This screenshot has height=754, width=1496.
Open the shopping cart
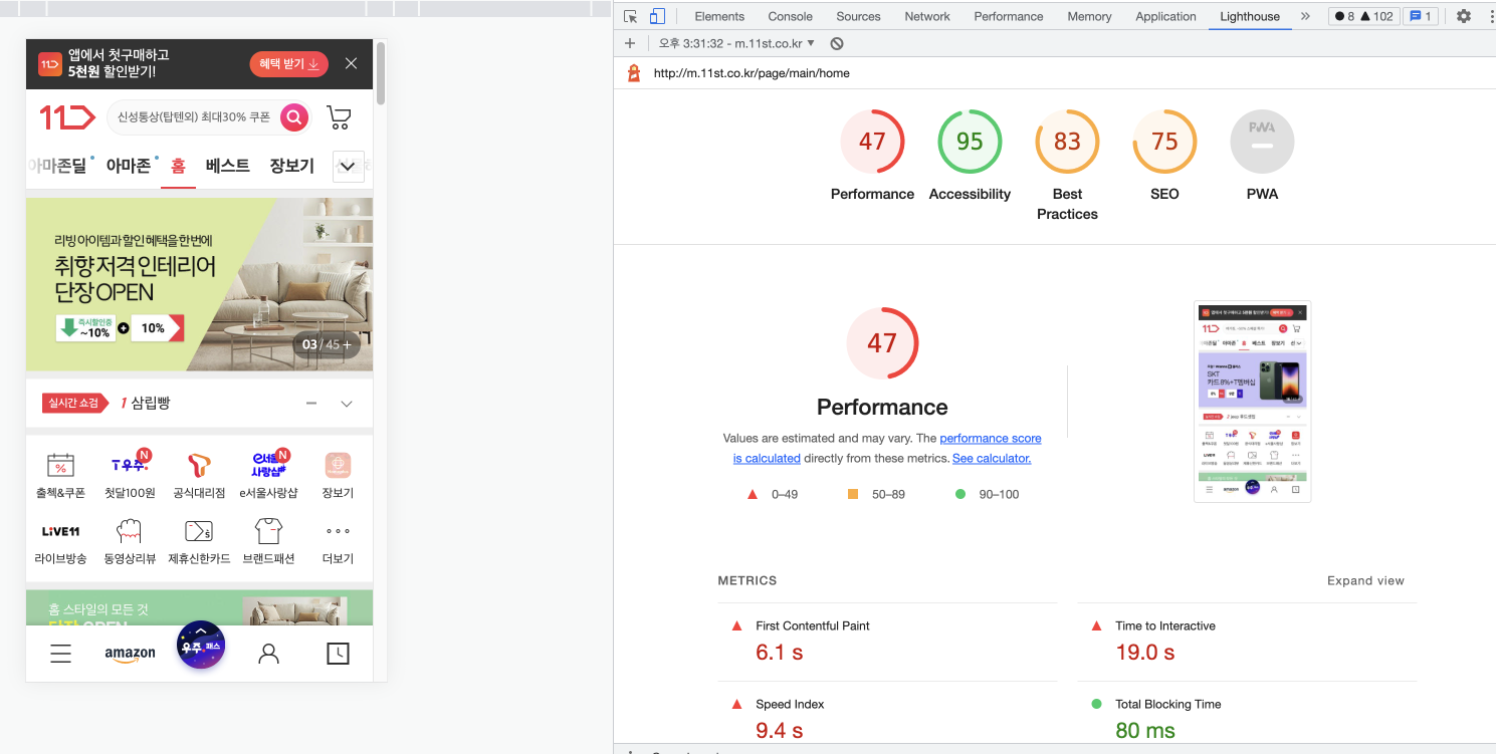pyautogui.click(x=339, y=118)
